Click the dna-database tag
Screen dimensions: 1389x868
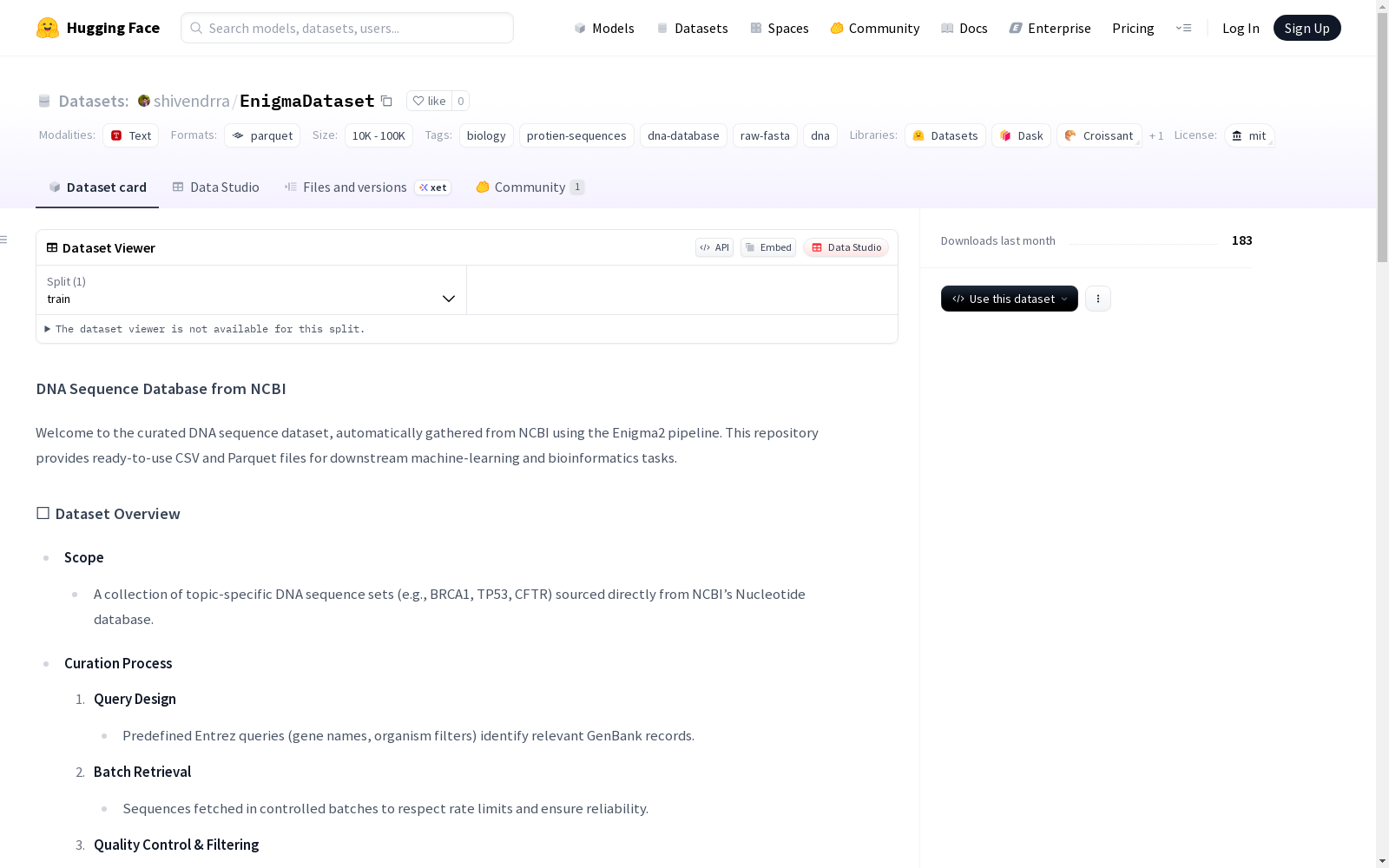point(683,135)
